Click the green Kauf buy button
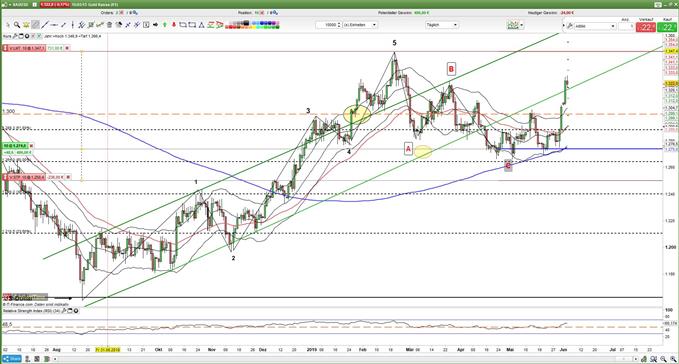 667,27
